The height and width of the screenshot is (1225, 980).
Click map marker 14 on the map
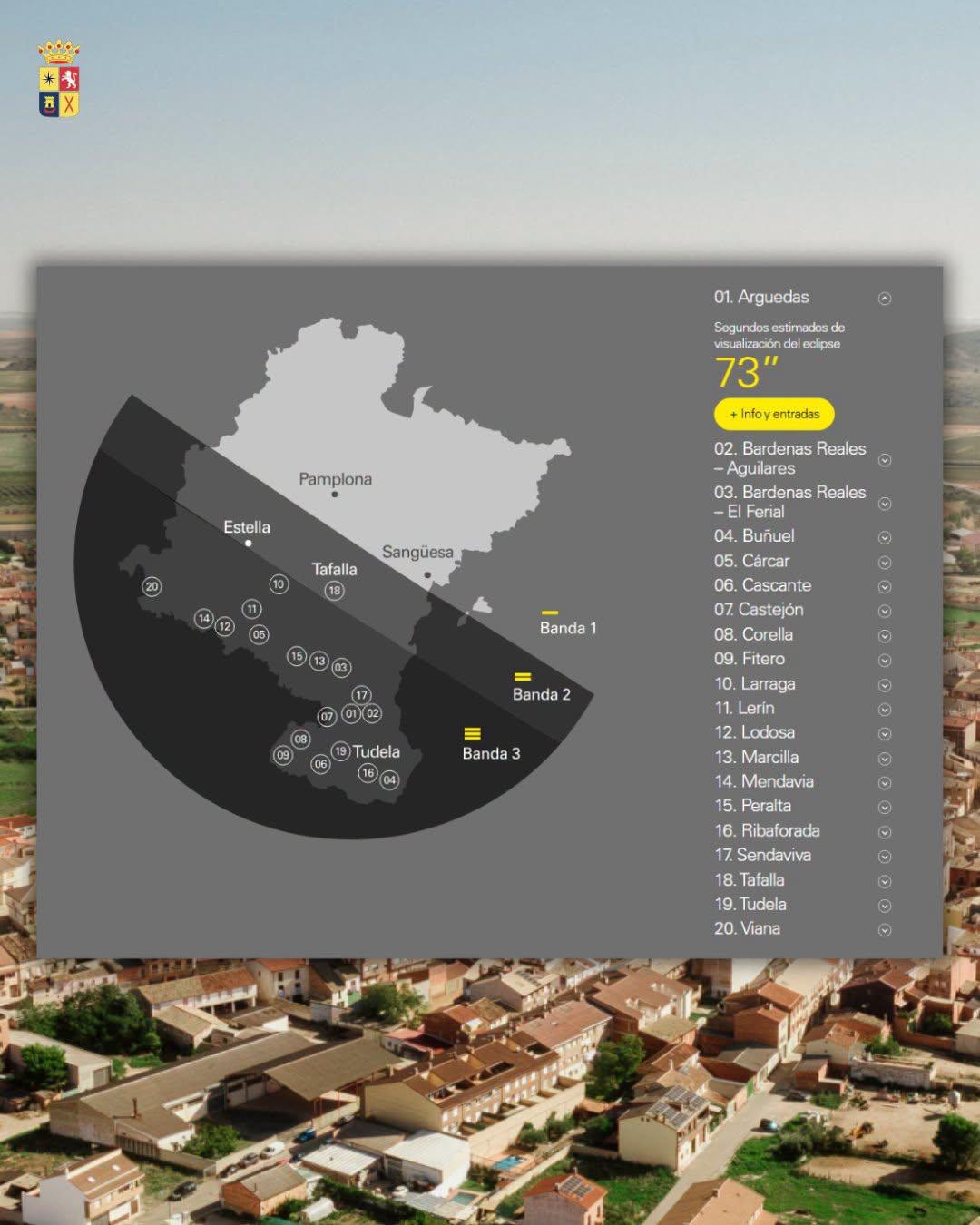pos(204,619)
